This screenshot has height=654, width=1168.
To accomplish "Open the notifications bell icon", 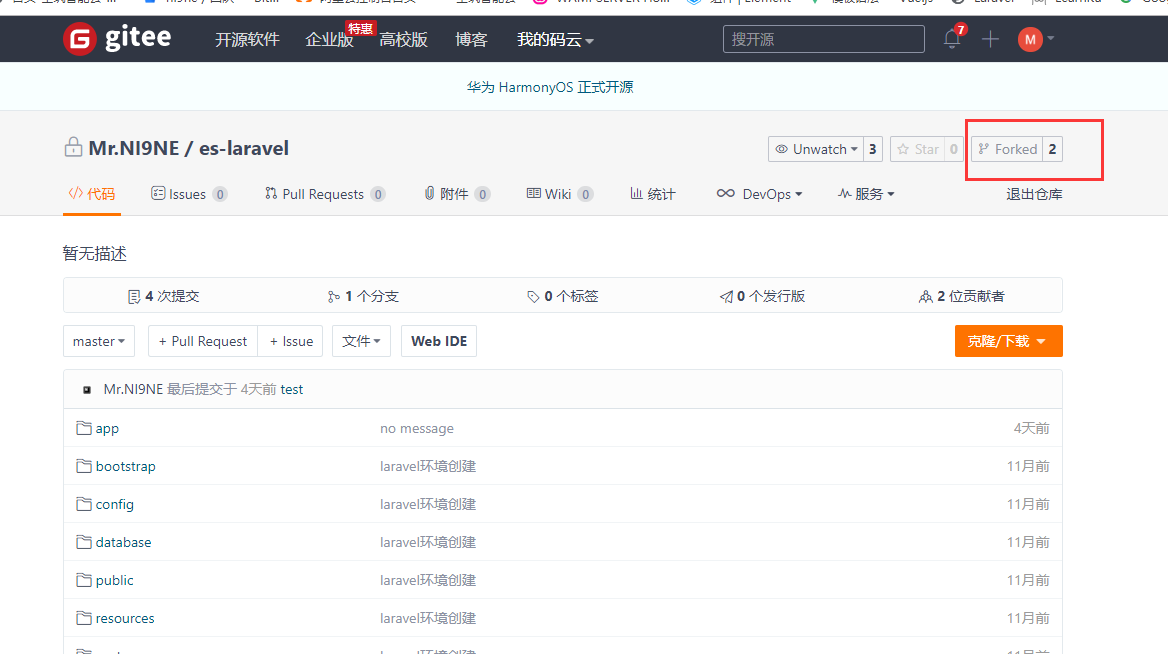I will point(952,39).
